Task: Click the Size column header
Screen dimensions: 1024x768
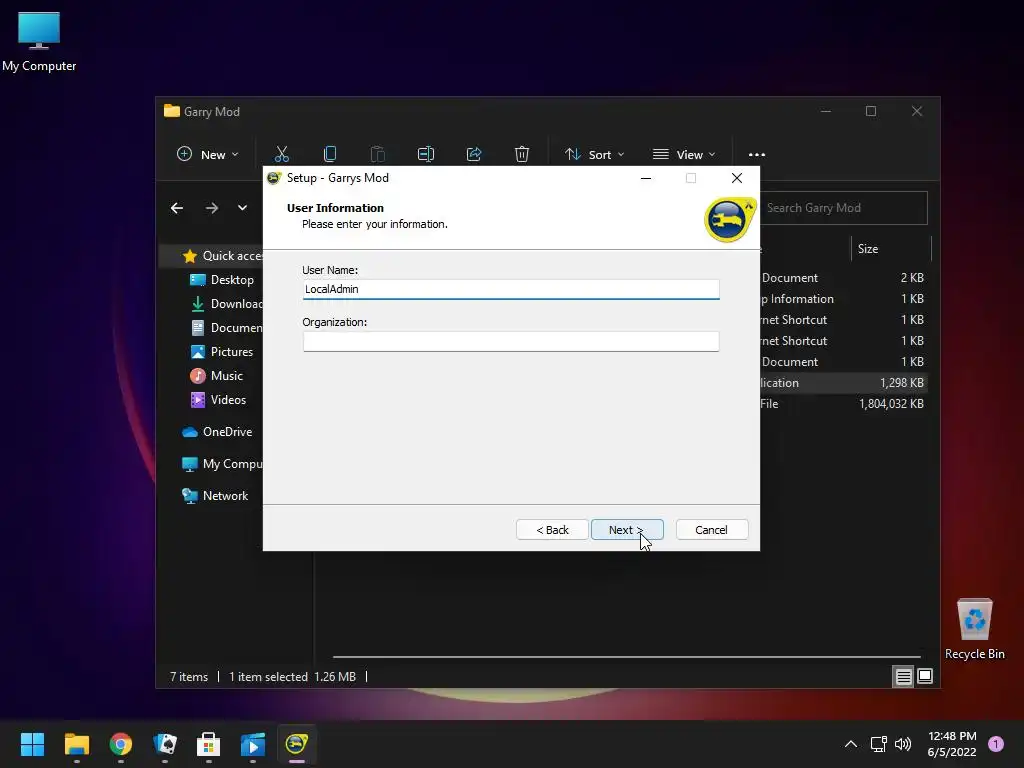Action: coord(891,249)
